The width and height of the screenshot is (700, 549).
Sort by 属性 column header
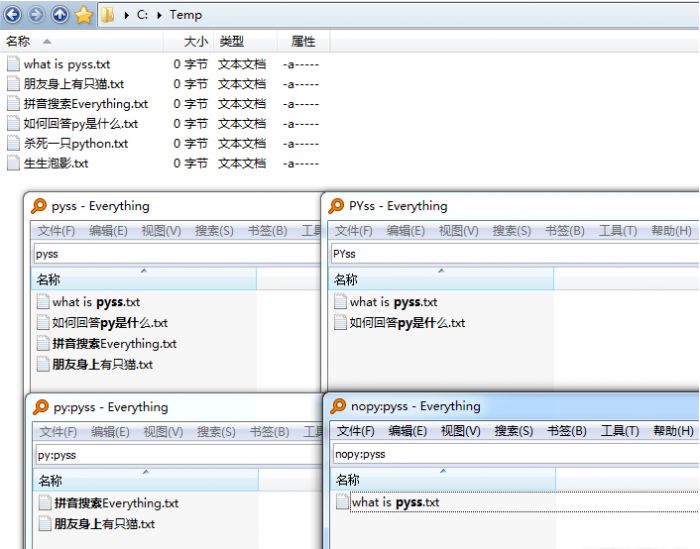304,42
